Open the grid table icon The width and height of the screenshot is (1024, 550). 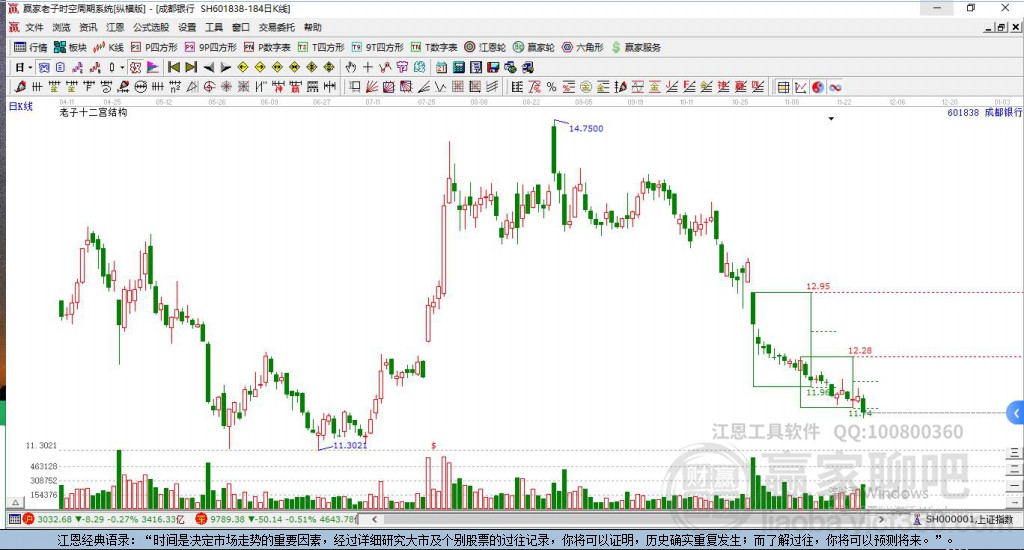784,87
